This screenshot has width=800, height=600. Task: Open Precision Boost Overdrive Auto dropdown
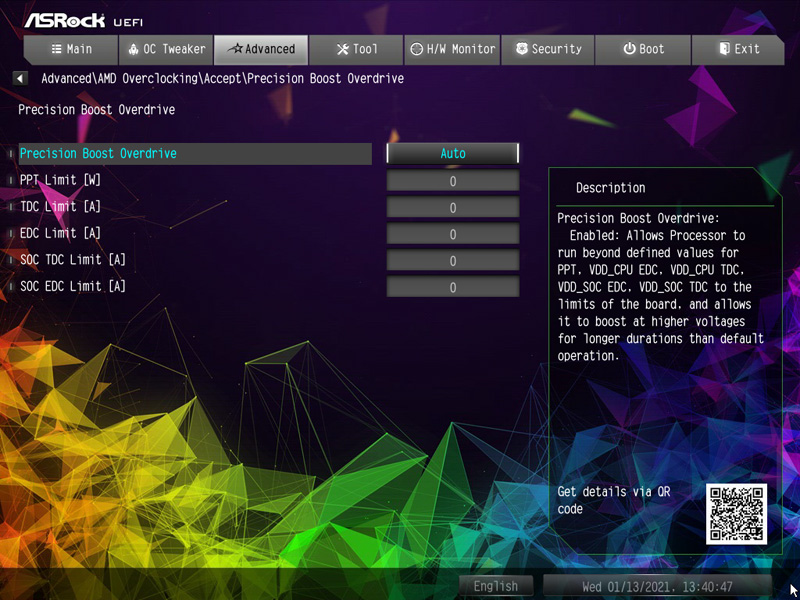[x=453, y=153]
